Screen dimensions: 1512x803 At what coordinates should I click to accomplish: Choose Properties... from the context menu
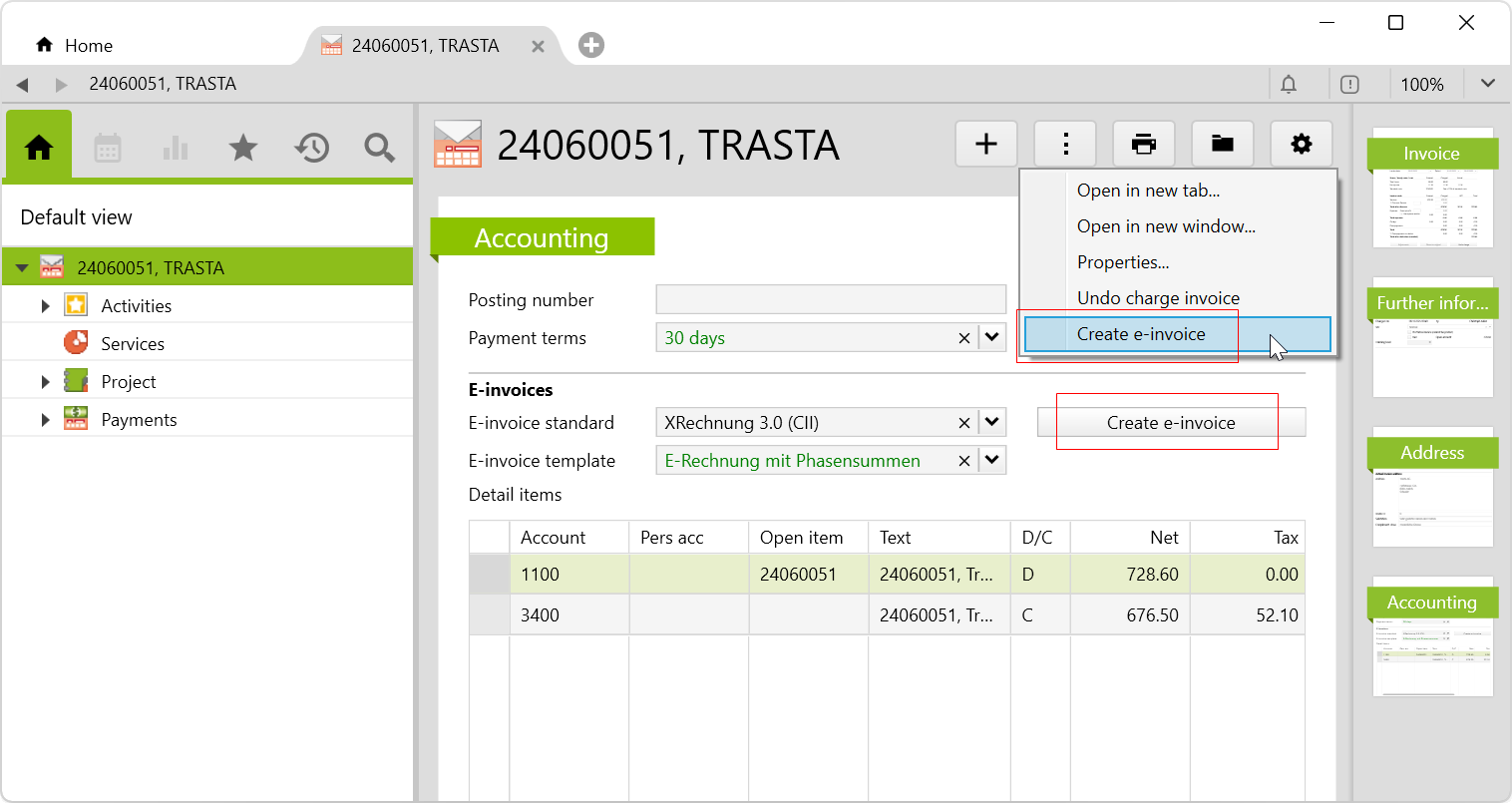1123,262
